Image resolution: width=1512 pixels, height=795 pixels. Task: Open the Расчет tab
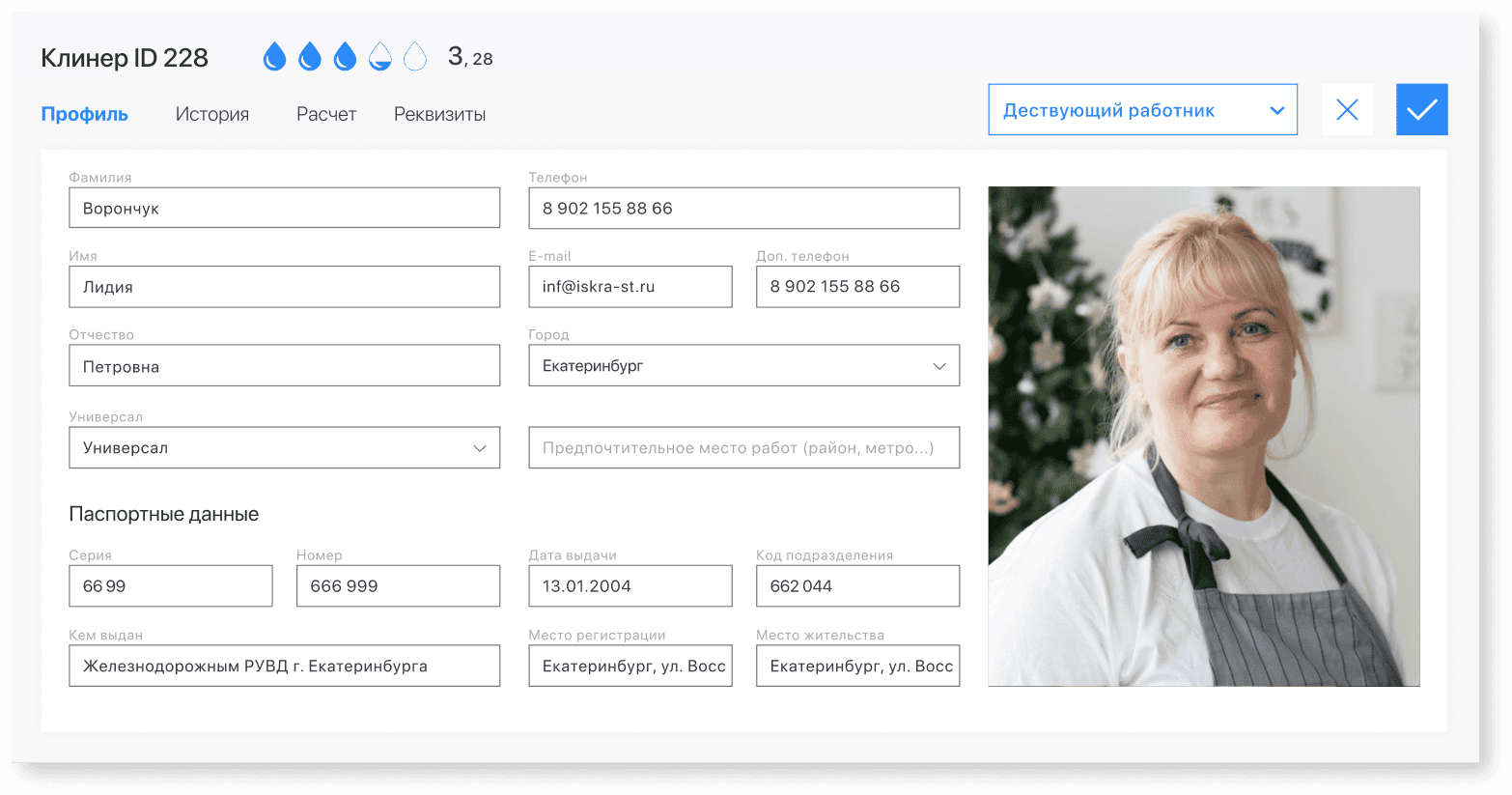[326, 114]
